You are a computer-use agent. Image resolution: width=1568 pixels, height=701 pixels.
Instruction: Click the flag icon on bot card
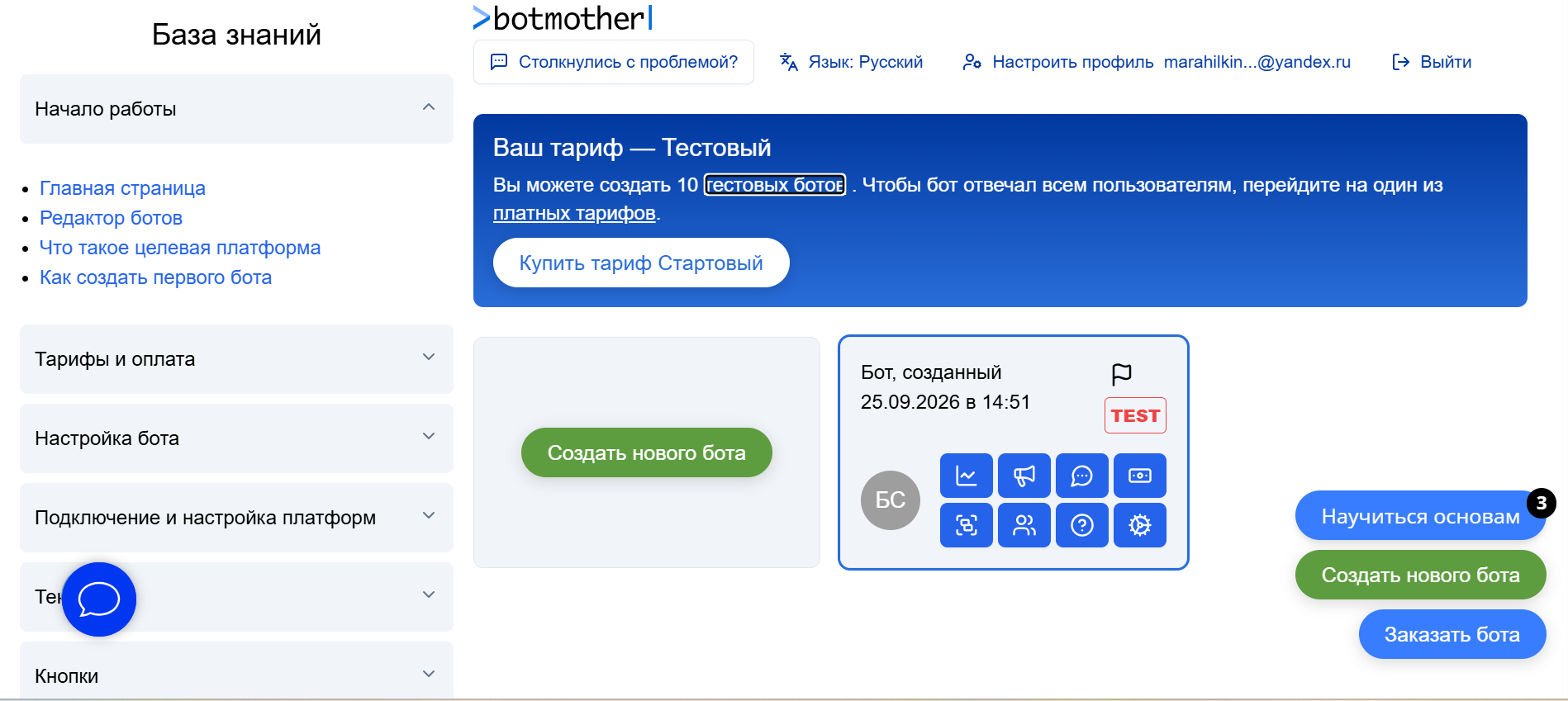[x=1121, y=374]
